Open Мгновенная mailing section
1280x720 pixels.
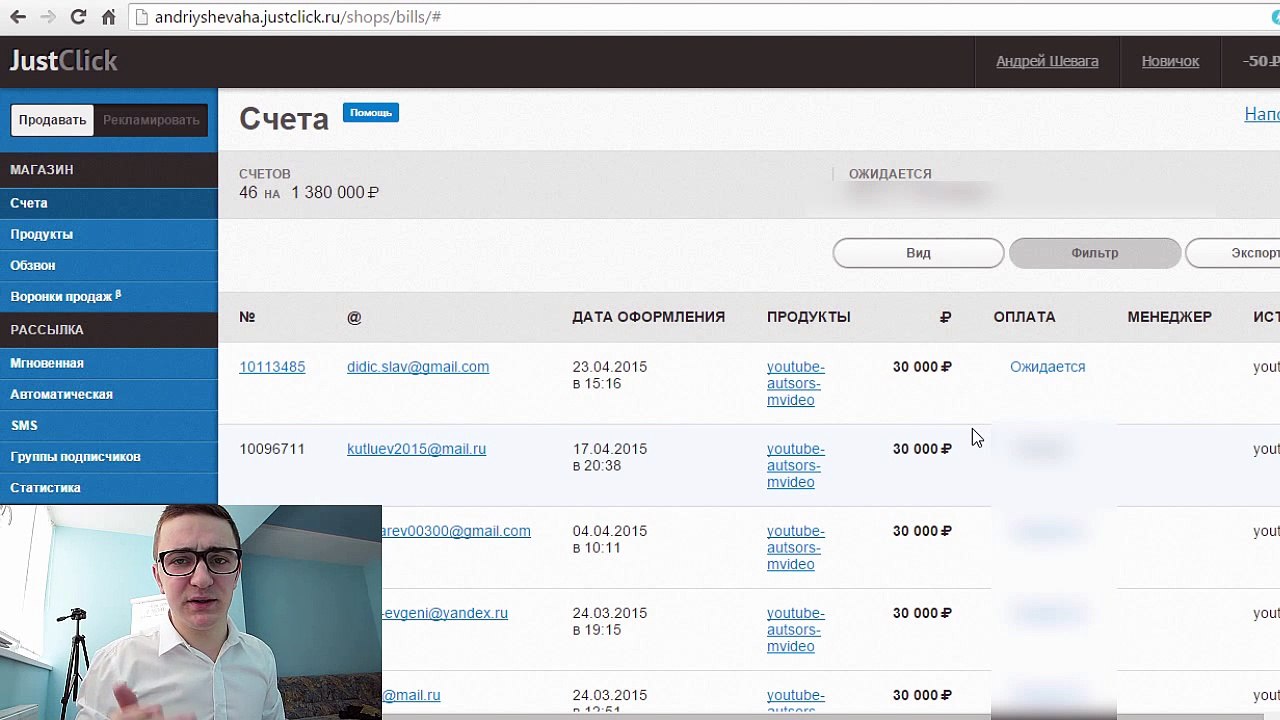pos(109,363)
